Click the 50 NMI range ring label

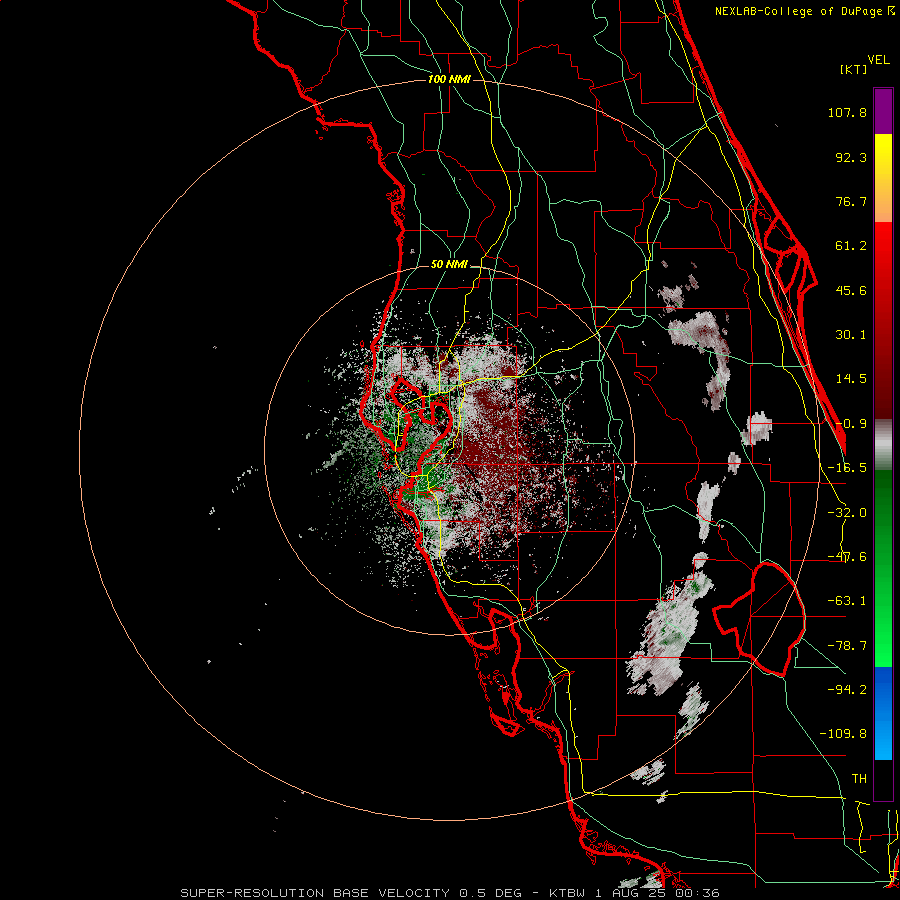[x=449, y=264]
